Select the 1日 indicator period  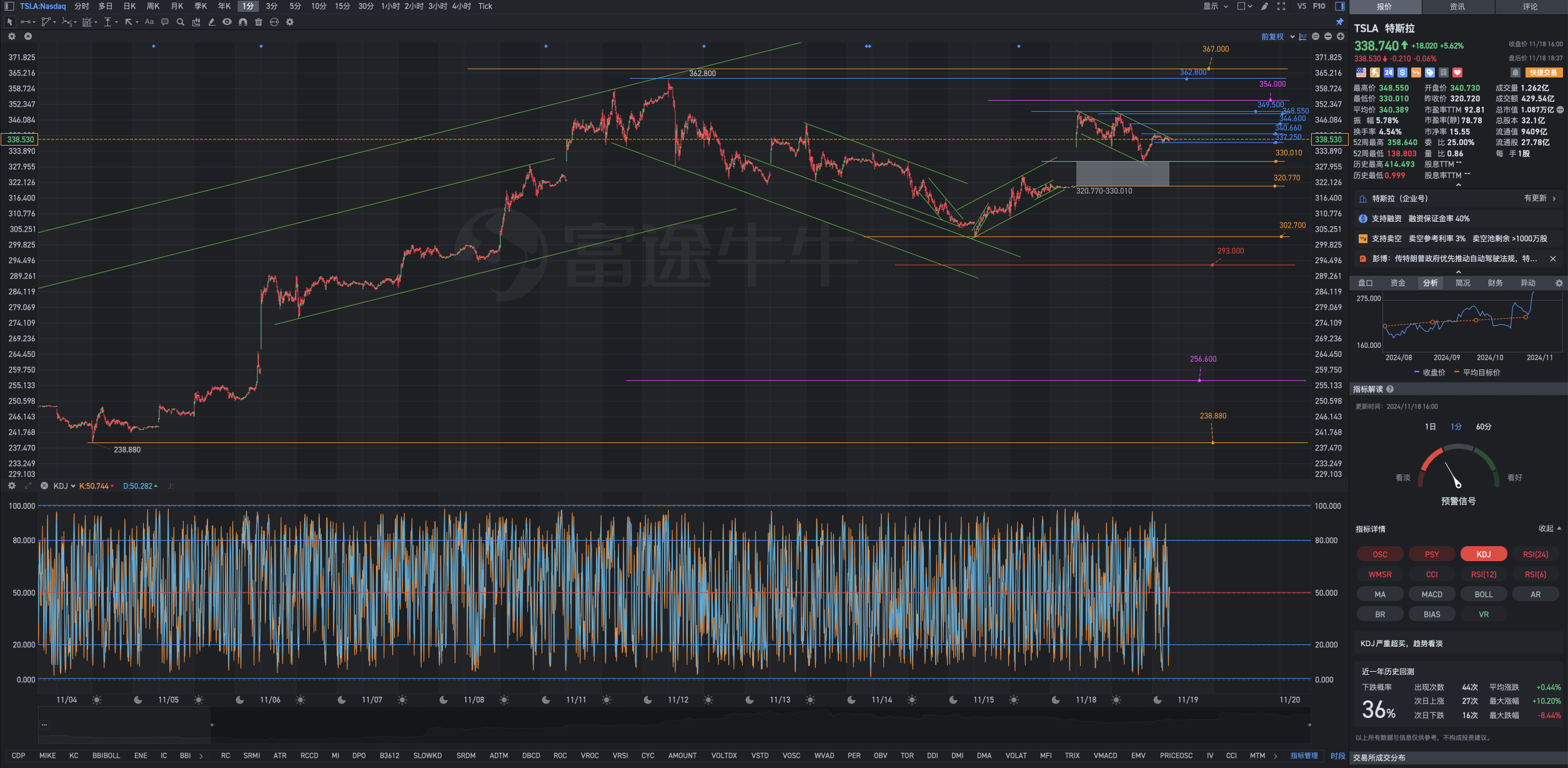pos(1431,427)
